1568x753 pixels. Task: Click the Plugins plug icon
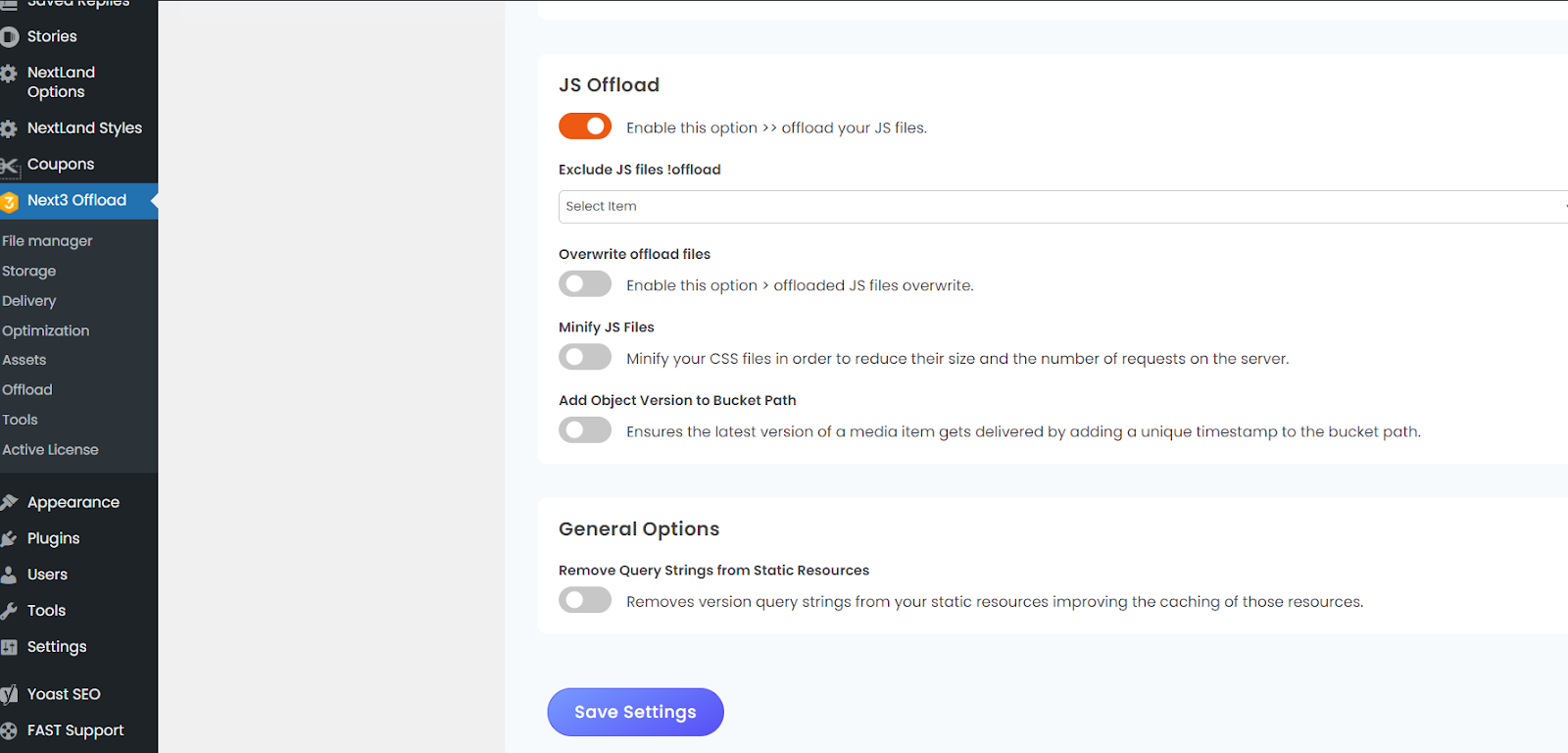[10, 539]
